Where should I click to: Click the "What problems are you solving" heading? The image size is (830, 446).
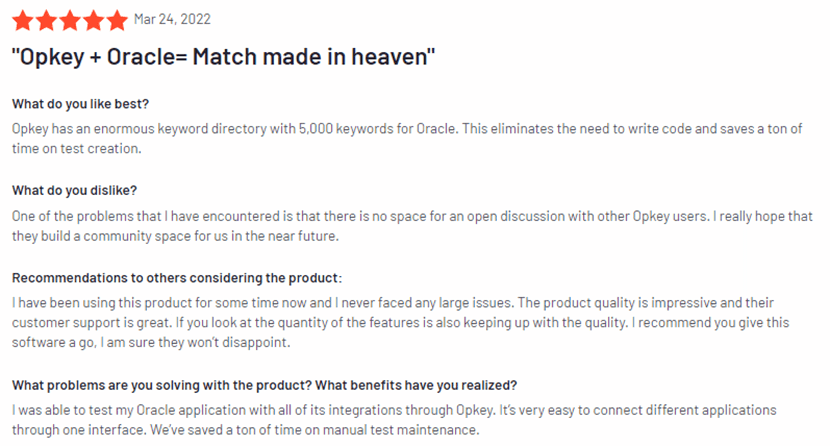(264, 387)
